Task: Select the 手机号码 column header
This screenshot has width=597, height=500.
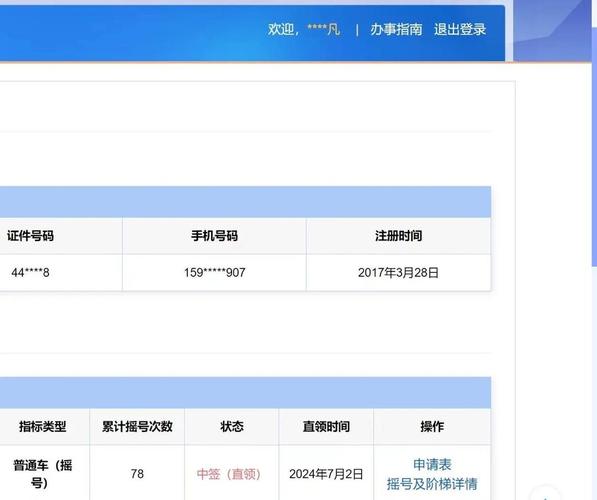Action: (214, 236)
